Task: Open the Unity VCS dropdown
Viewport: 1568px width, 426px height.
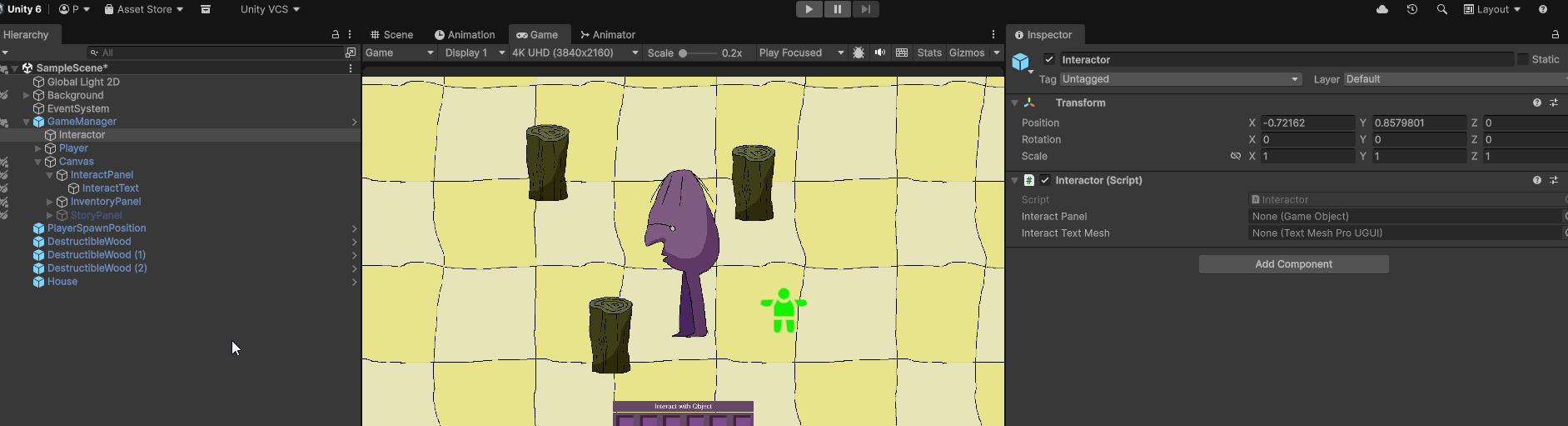Action: [x=270, y=9]
